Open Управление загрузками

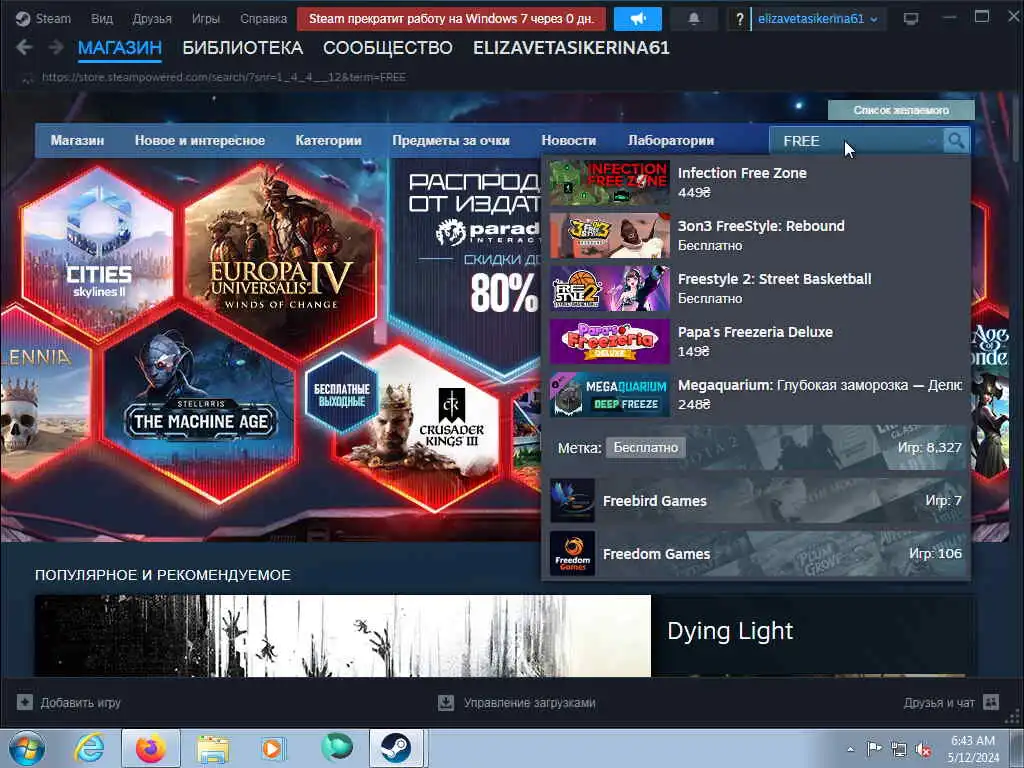(530, 703)
